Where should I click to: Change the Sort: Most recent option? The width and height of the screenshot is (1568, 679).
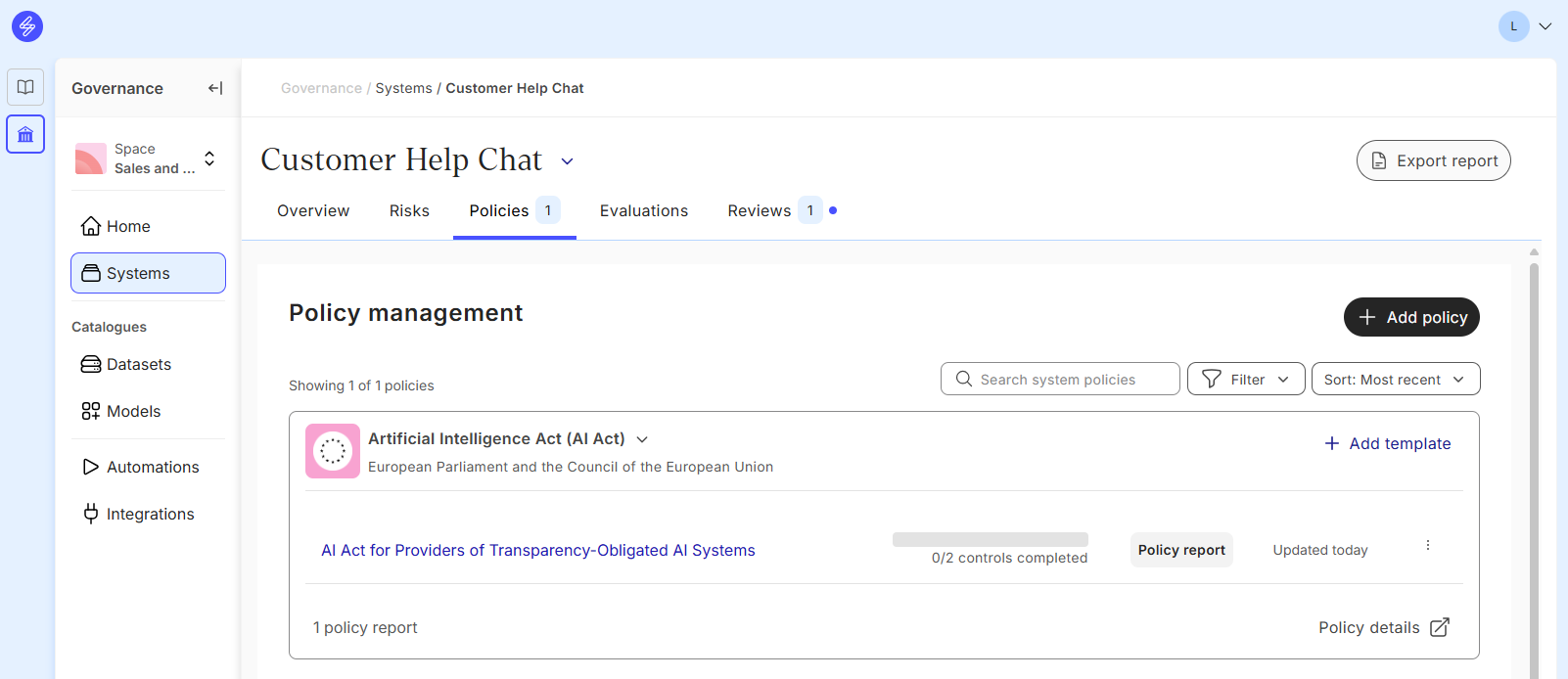(x=1395, y=380)
